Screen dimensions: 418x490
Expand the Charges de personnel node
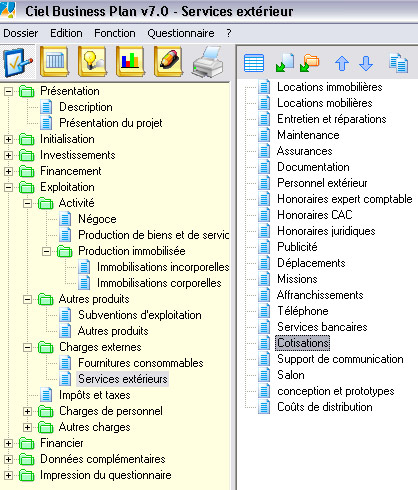(x=27, y=411)
